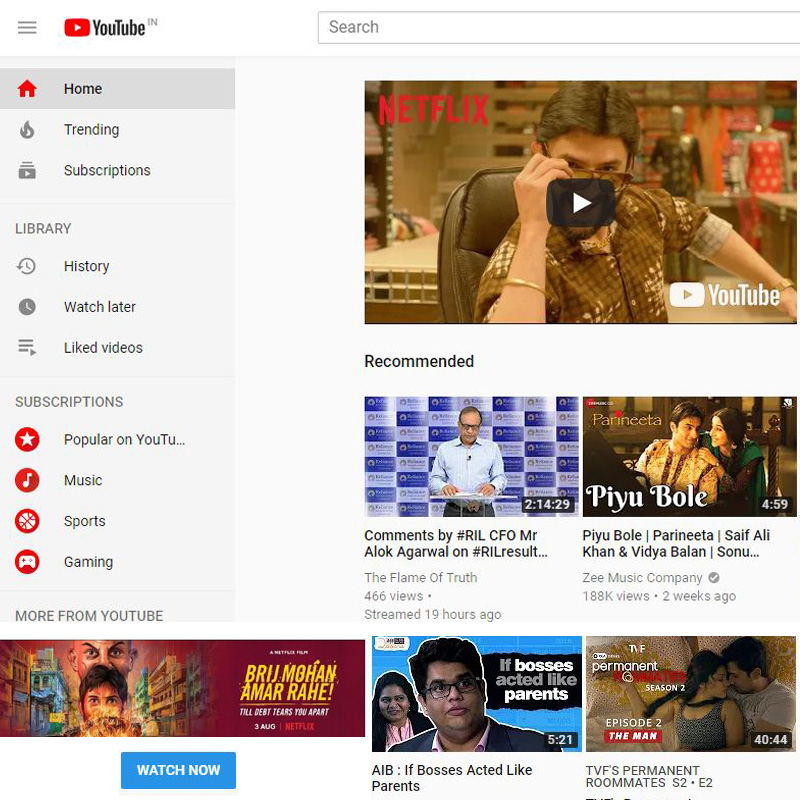Expand MORE FROM YOUTUBE section
Image resolution: width=800 pixels, height=800 pixels.
(87, 616)
